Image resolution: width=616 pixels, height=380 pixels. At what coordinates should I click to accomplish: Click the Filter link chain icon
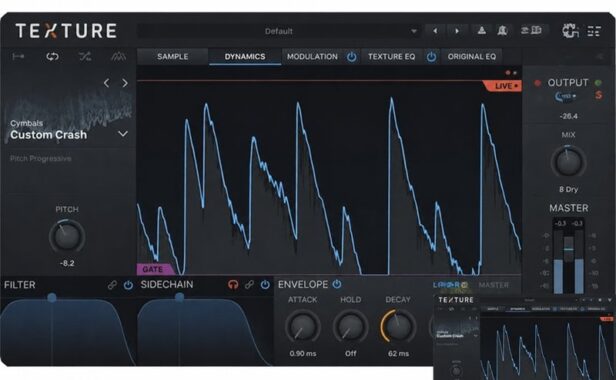pos(112,285)
